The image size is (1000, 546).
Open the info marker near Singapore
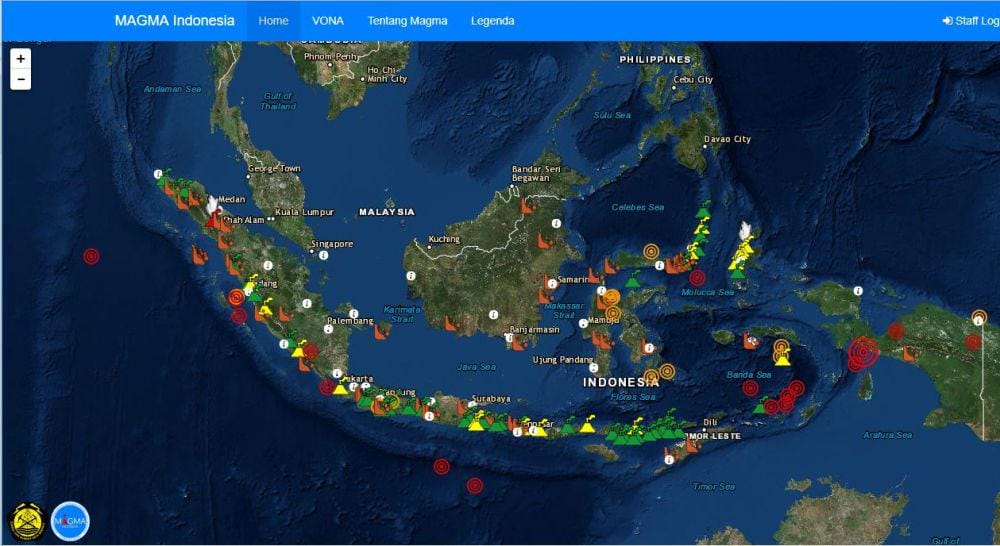click(323, 255)
